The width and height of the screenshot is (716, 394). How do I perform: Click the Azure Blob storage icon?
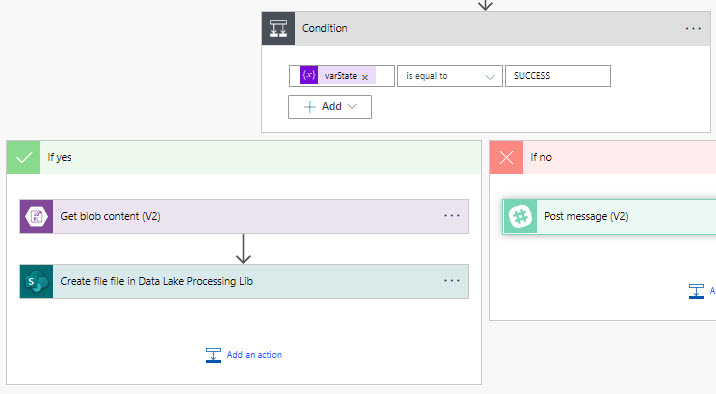tap(37, 216)
